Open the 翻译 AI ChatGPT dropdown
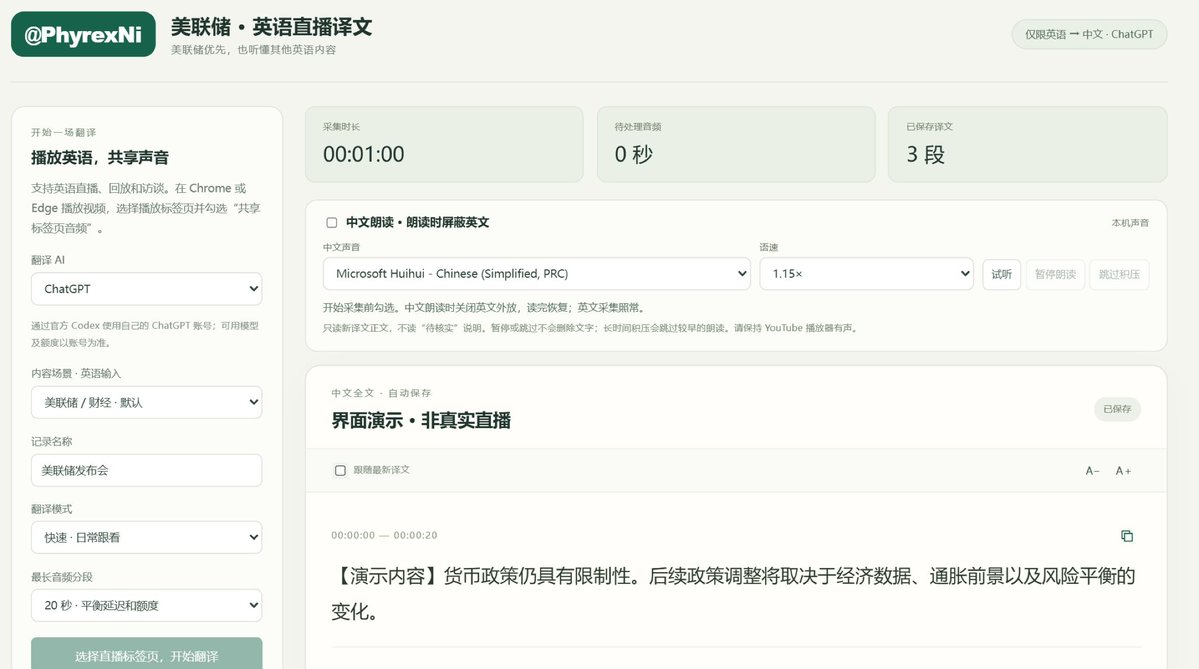This screenshot has height=669, width=1199. (x=147, y=289)
